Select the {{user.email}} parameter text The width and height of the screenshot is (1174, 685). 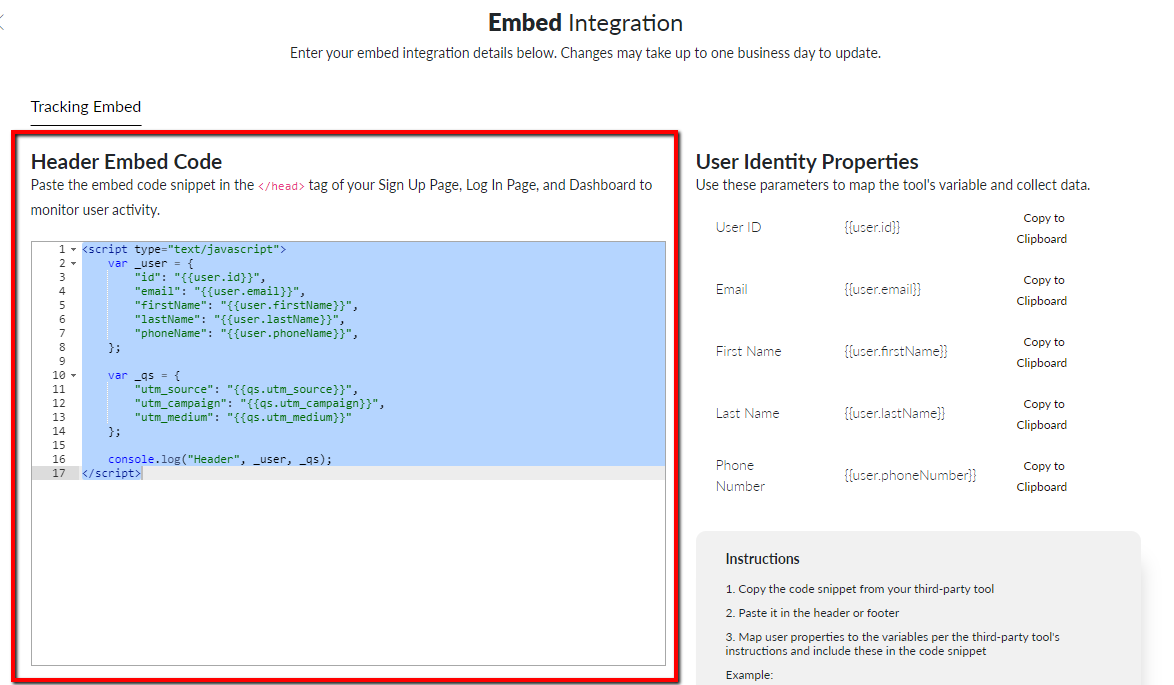[882, 290]
